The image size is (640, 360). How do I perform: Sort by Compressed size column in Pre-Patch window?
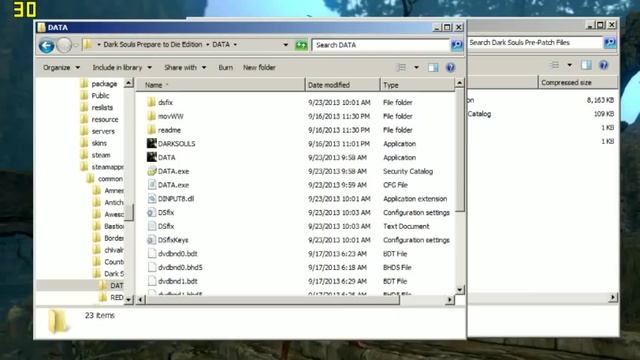point(578,82)
